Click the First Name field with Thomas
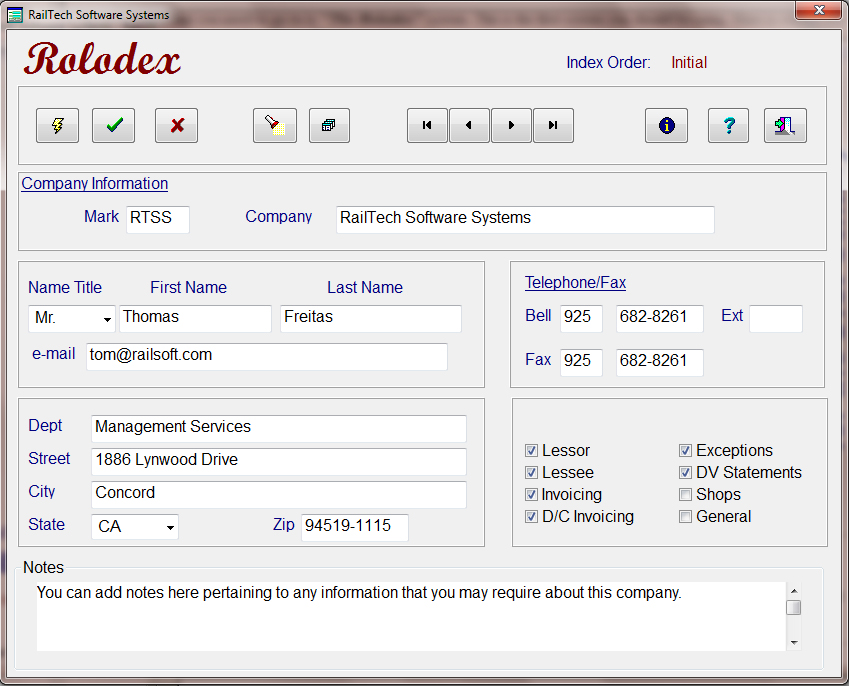 point(195,318)
